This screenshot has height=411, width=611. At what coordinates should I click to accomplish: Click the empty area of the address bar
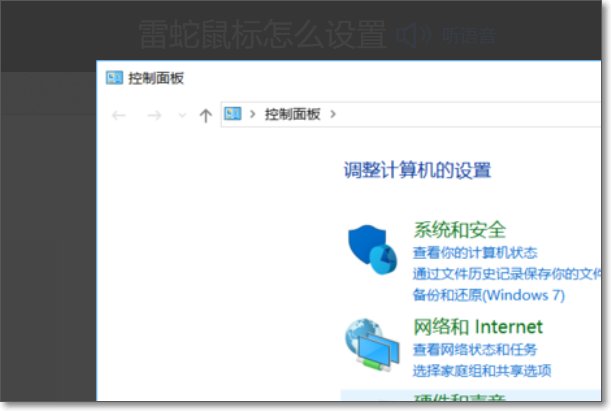click(x=468, y=115)
